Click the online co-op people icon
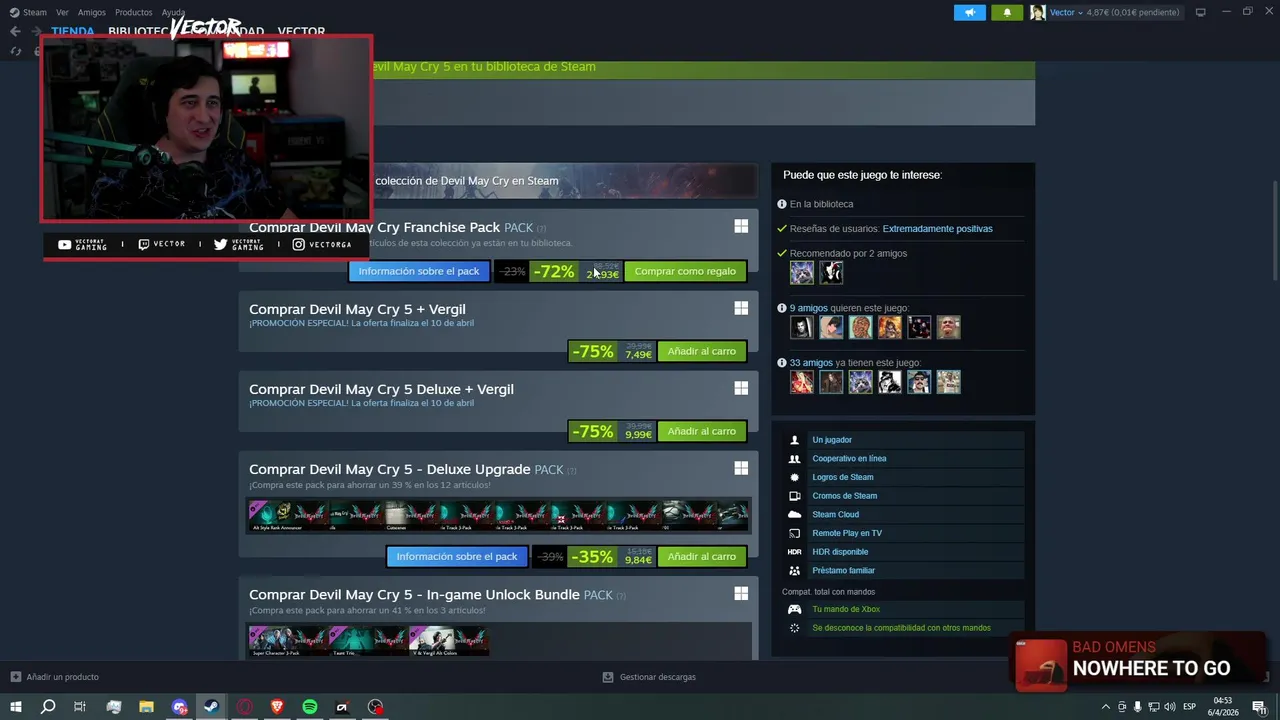Screen dimensions: 1280x720 [x=794, y=458]
